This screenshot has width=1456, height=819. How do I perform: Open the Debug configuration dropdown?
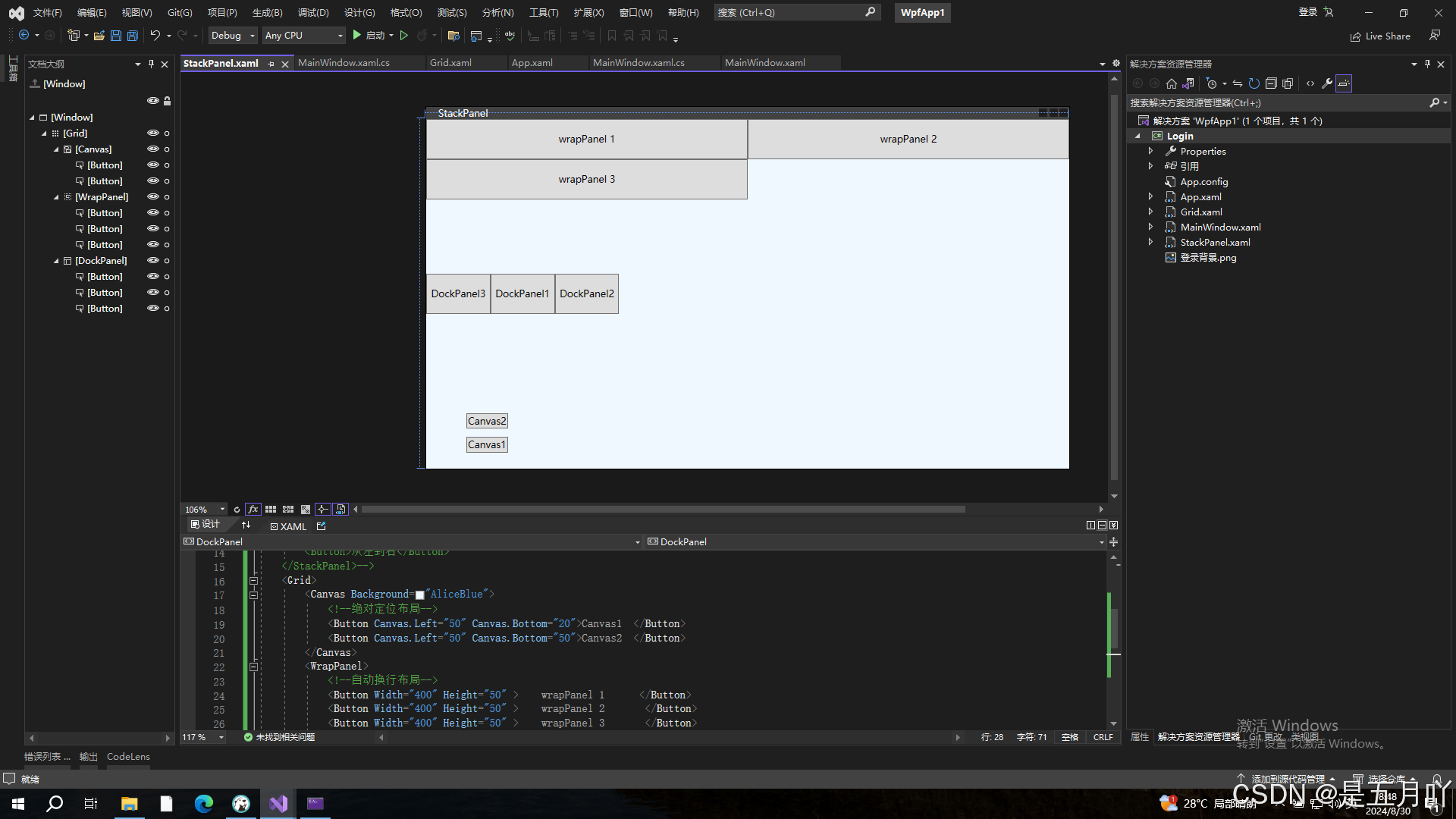[x=234, y=36]
